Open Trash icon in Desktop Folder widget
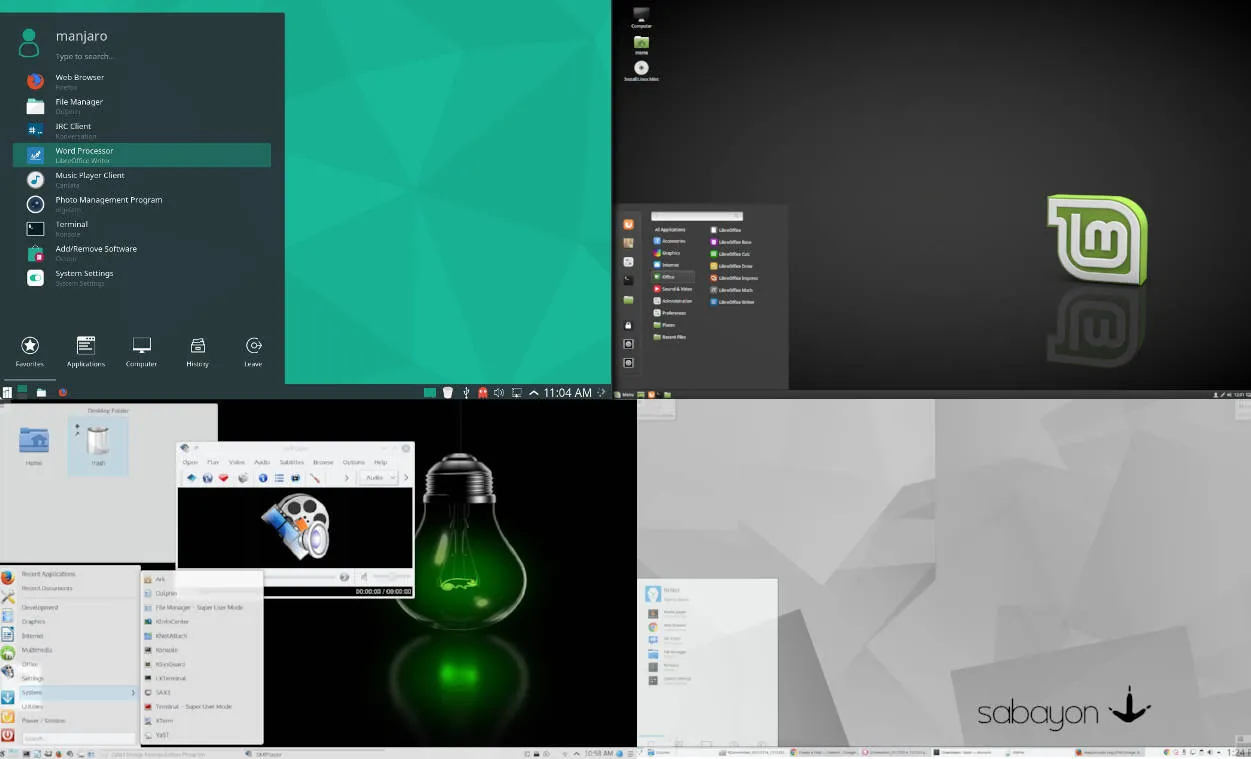1251x759 pixels. point(97,446)
